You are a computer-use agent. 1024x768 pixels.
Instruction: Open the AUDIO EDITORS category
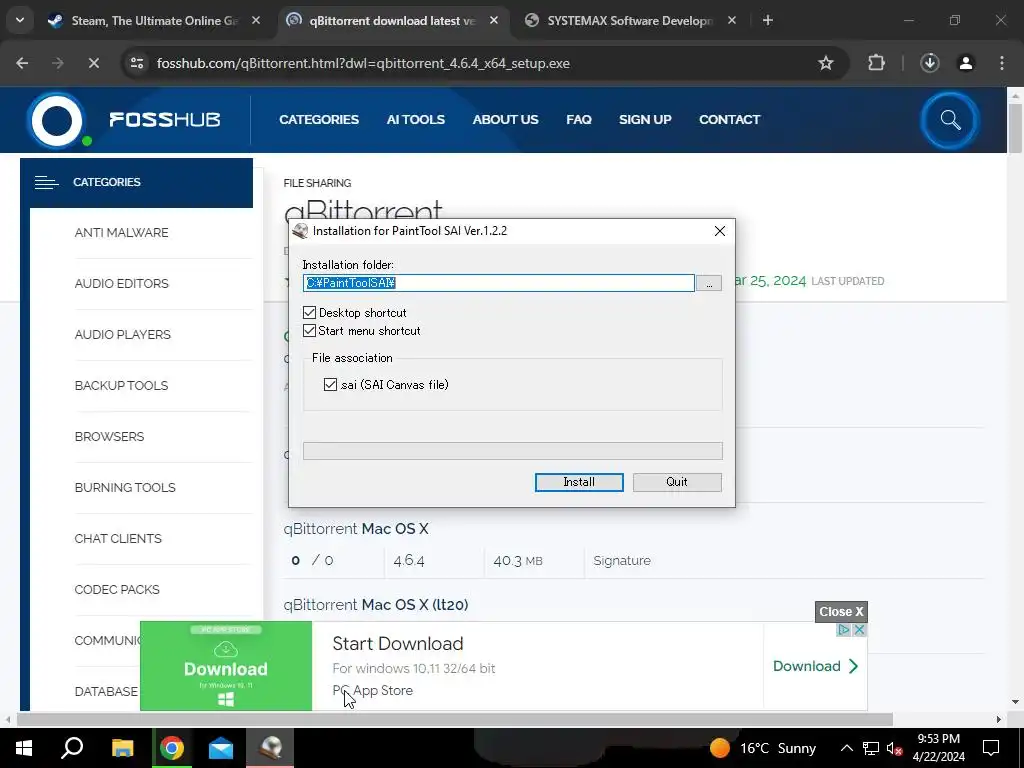click(121, 283)
